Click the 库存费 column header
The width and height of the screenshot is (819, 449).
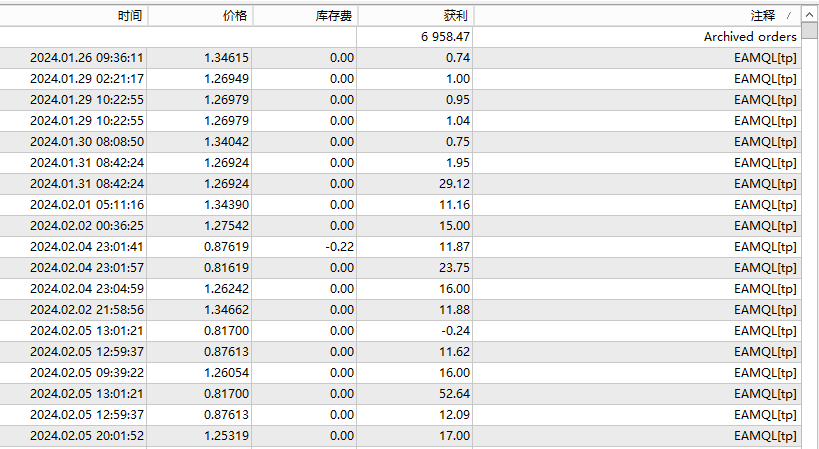(333, 16)
